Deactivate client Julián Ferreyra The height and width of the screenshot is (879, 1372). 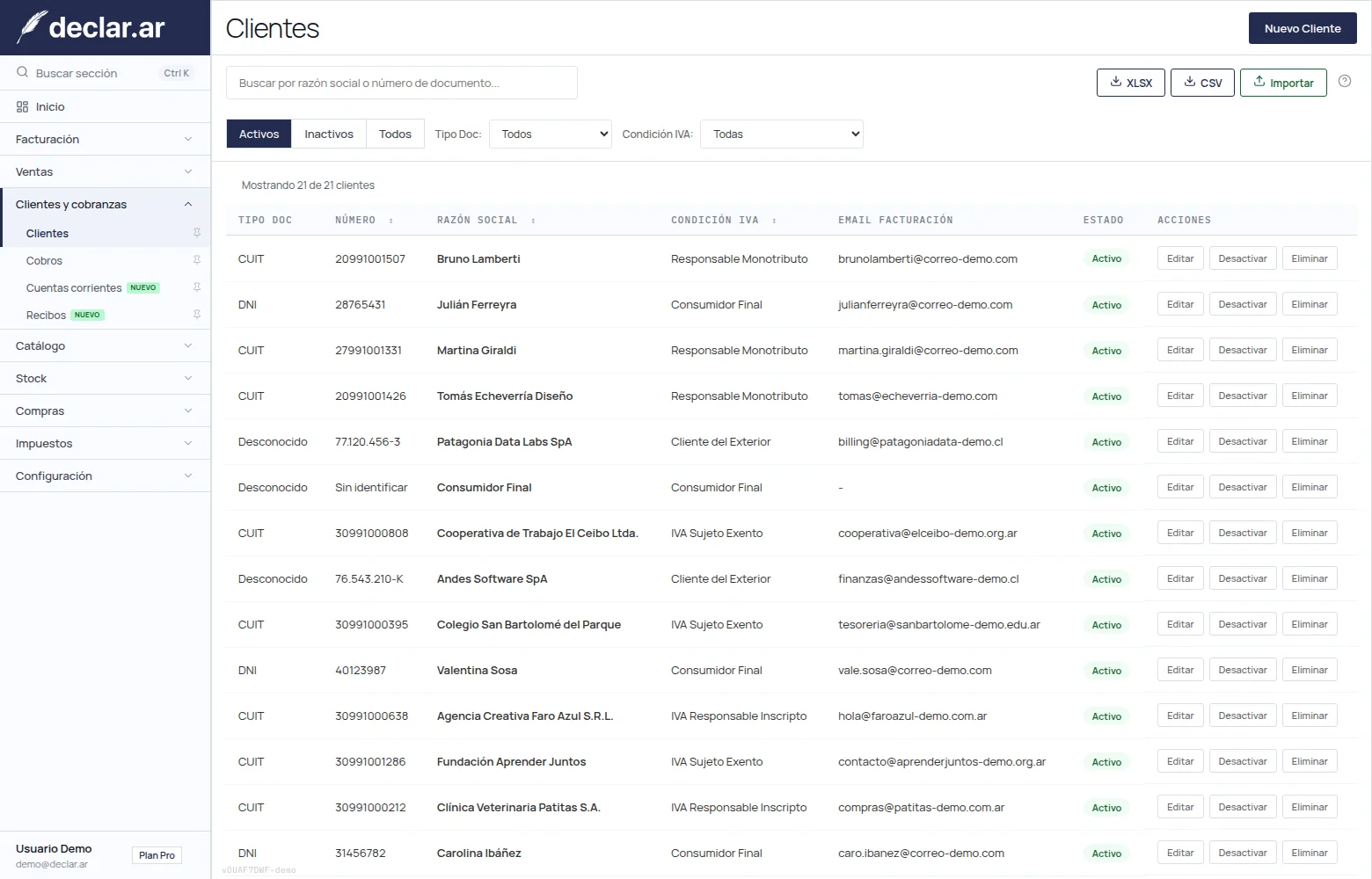coord(1243,304)
